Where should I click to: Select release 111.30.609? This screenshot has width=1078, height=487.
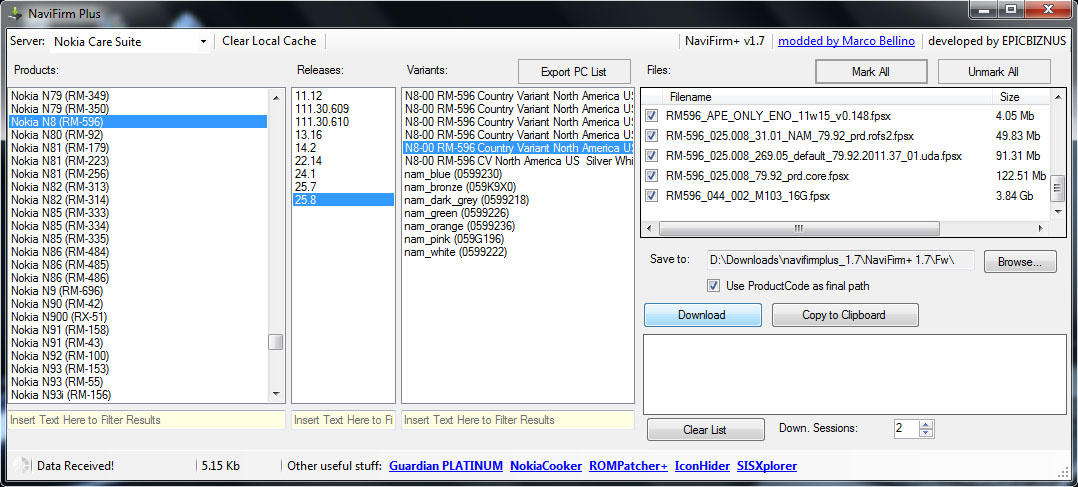point(343,109)
